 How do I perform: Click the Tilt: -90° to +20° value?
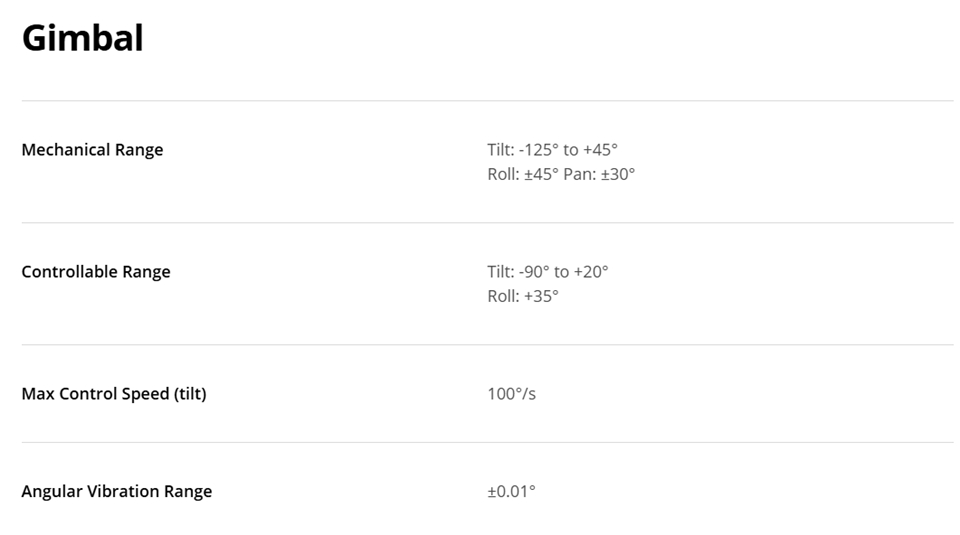point(548,272)
